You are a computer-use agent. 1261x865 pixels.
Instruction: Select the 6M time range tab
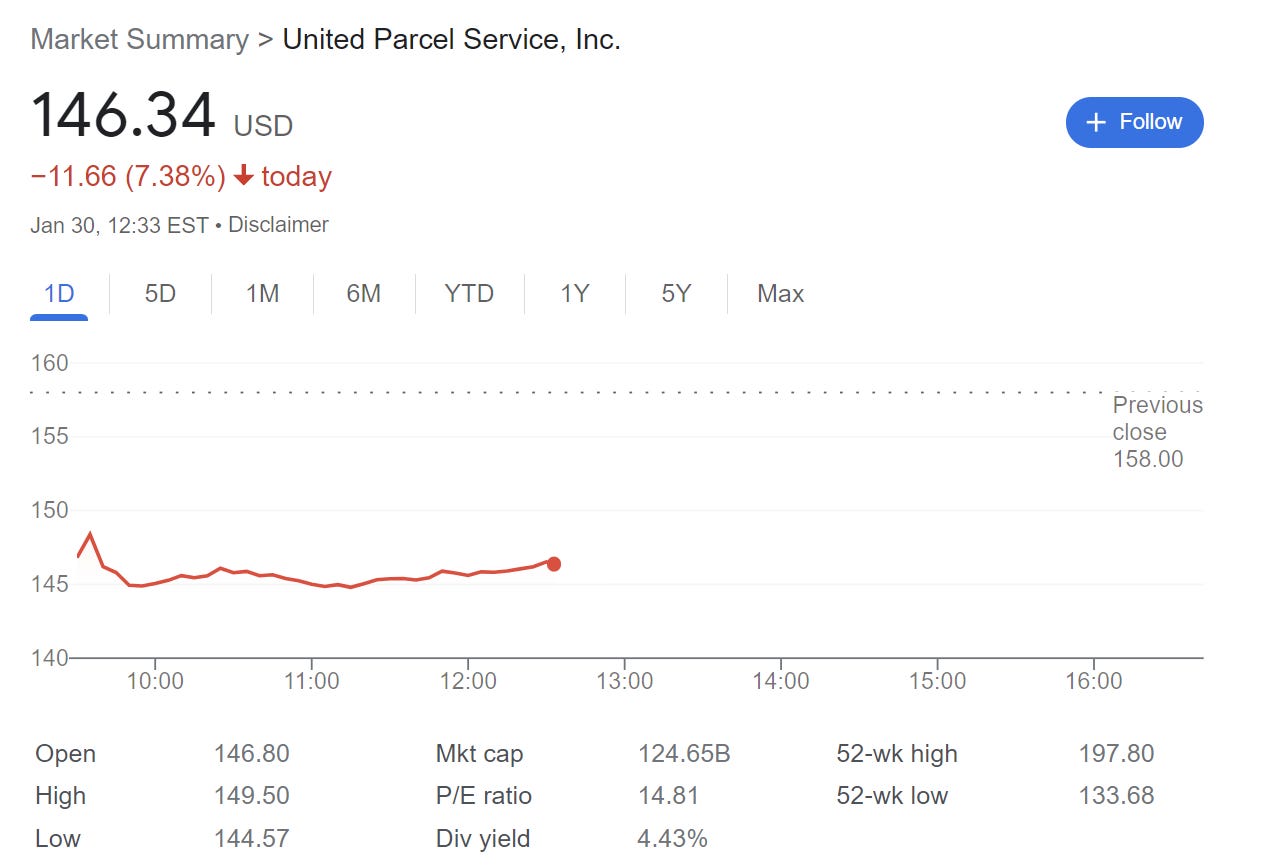pos(364,294)
